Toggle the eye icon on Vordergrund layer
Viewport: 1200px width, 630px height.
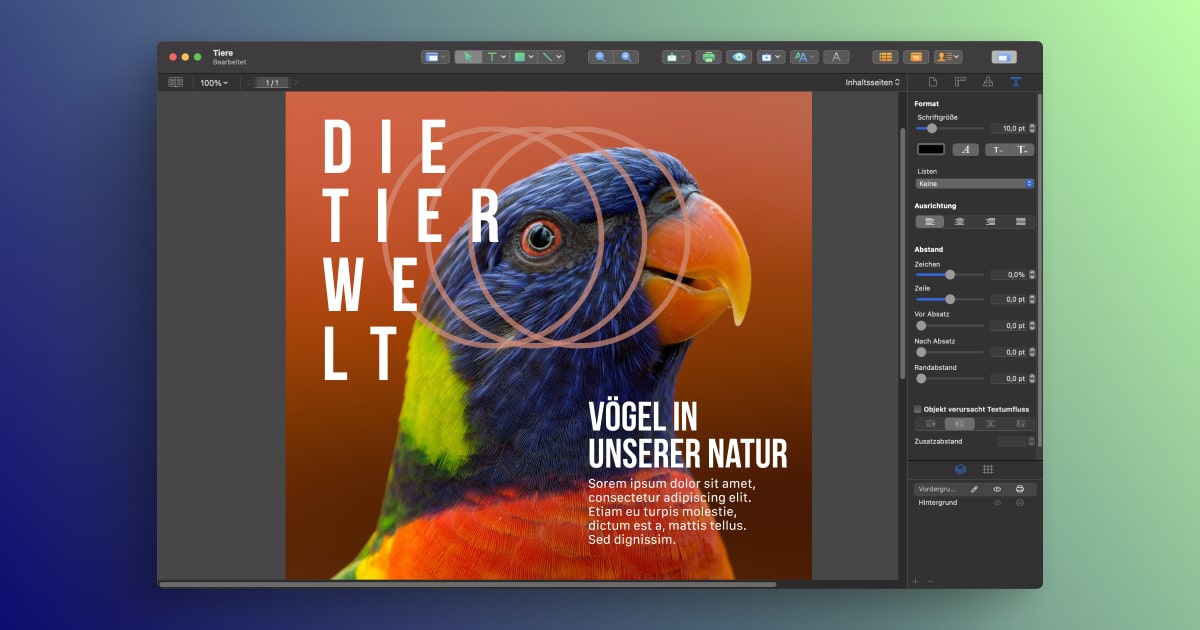(x=997, y=489)
